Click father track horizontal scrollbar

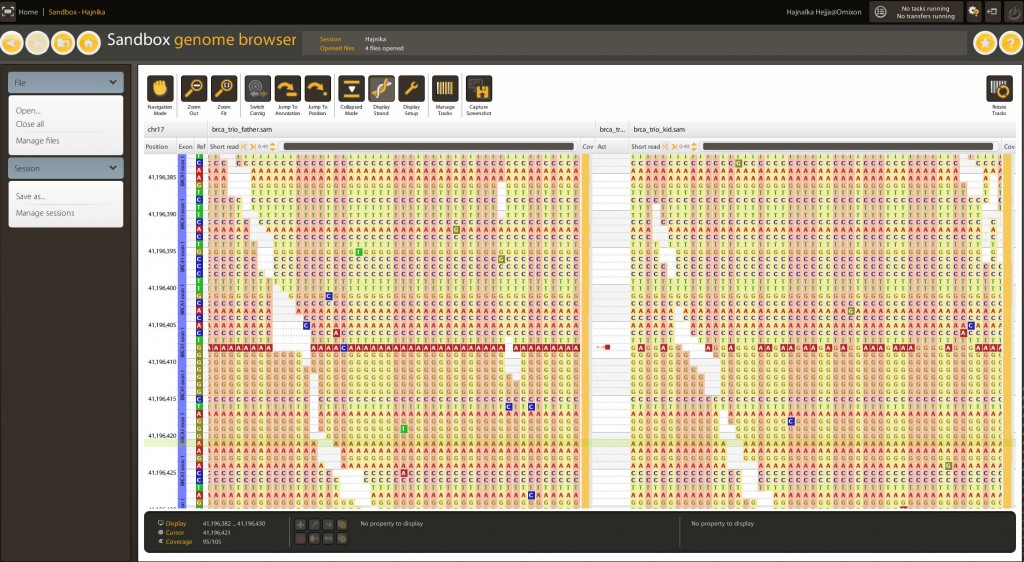tap(428, 147)
